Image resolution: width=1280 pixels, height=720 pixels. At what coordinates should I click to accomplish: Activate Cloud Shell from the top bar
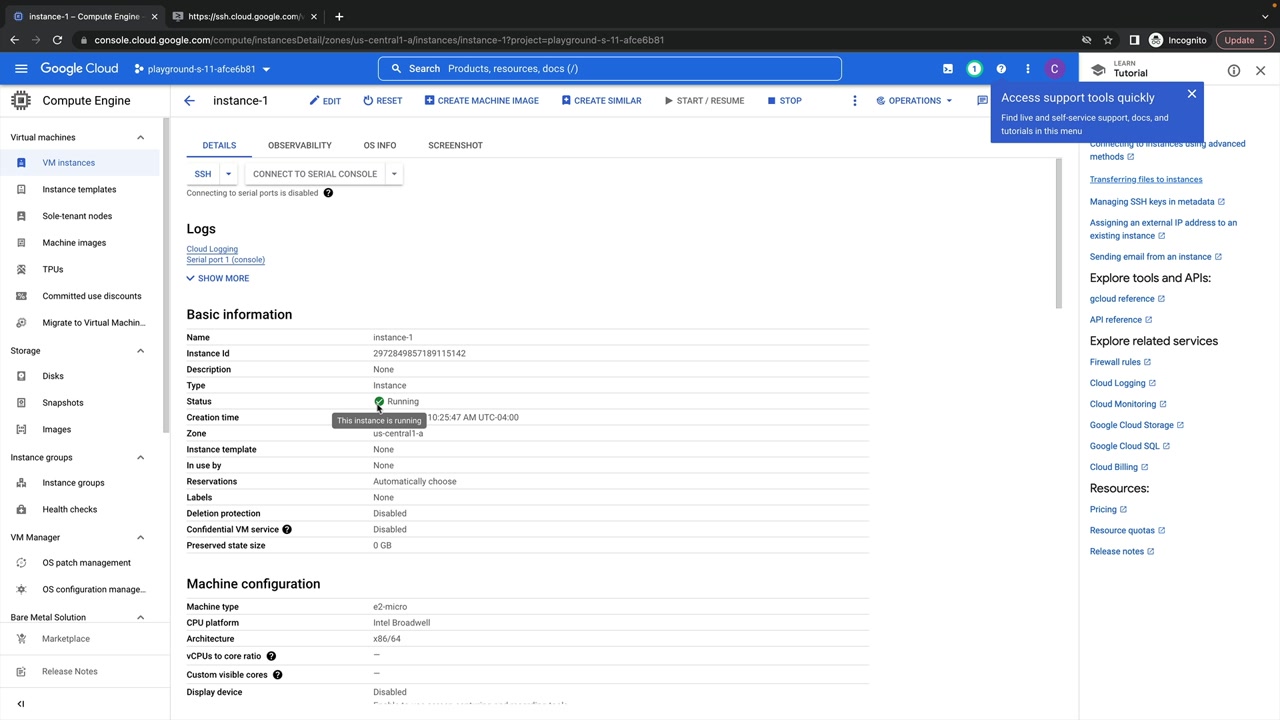coord(948,69)
